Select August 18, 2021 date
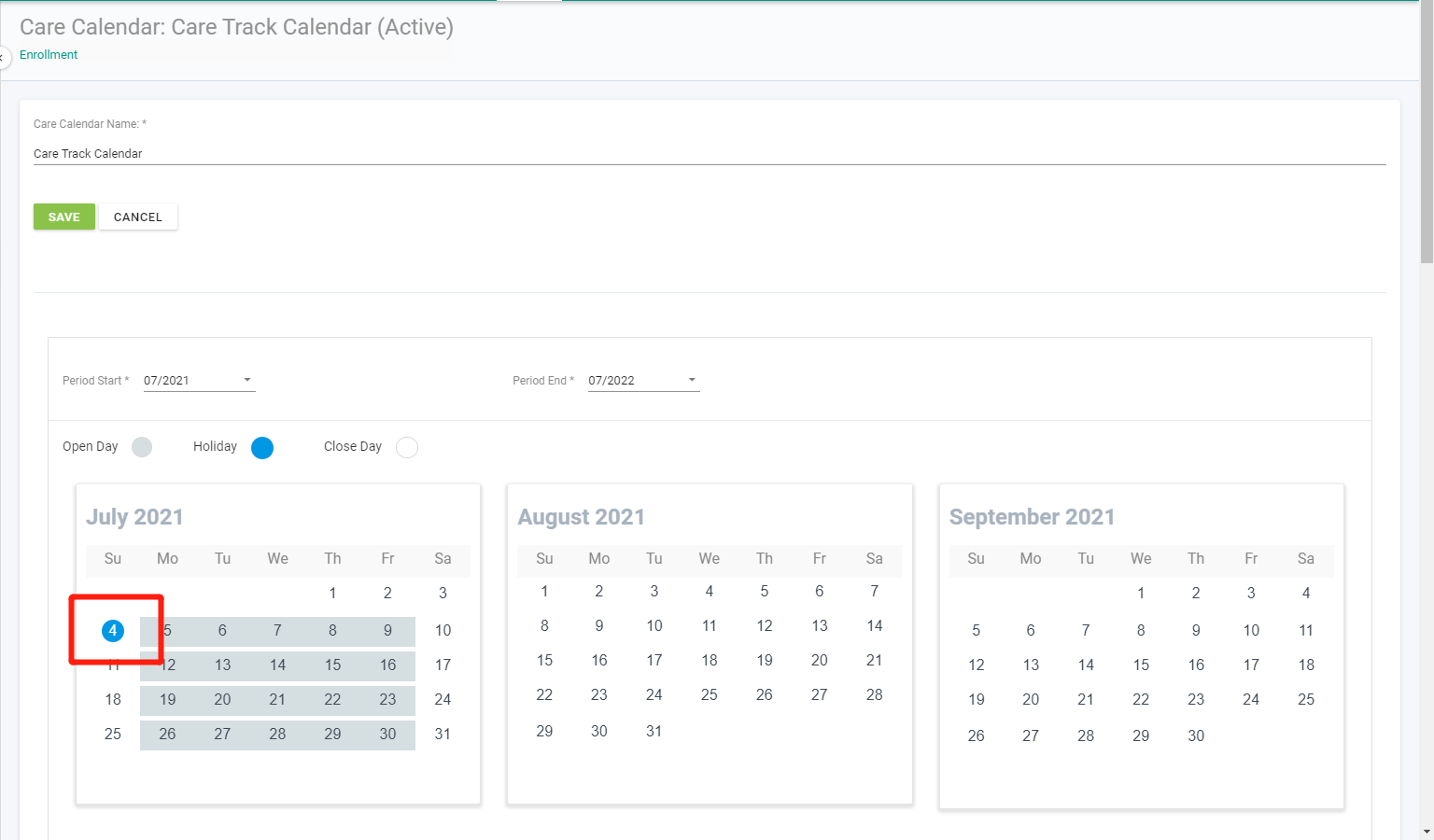 click(x=710, y=661)
